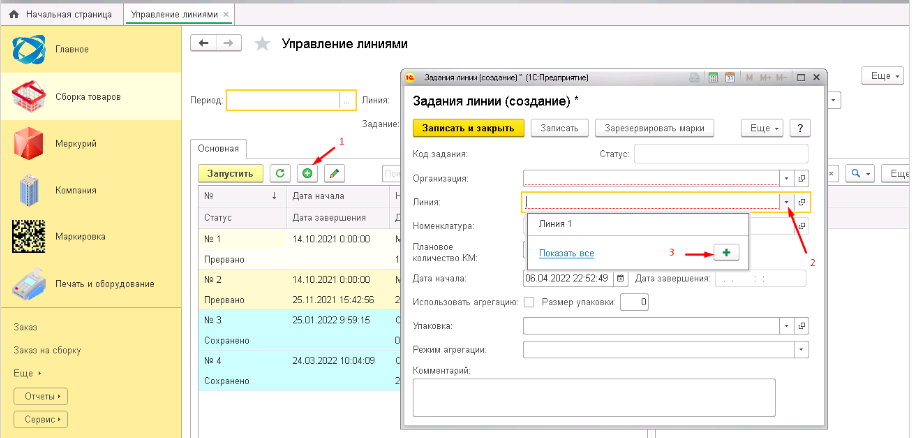Click Зарезервировать марки
Viewport: 912px width, 438px height.
654,128
